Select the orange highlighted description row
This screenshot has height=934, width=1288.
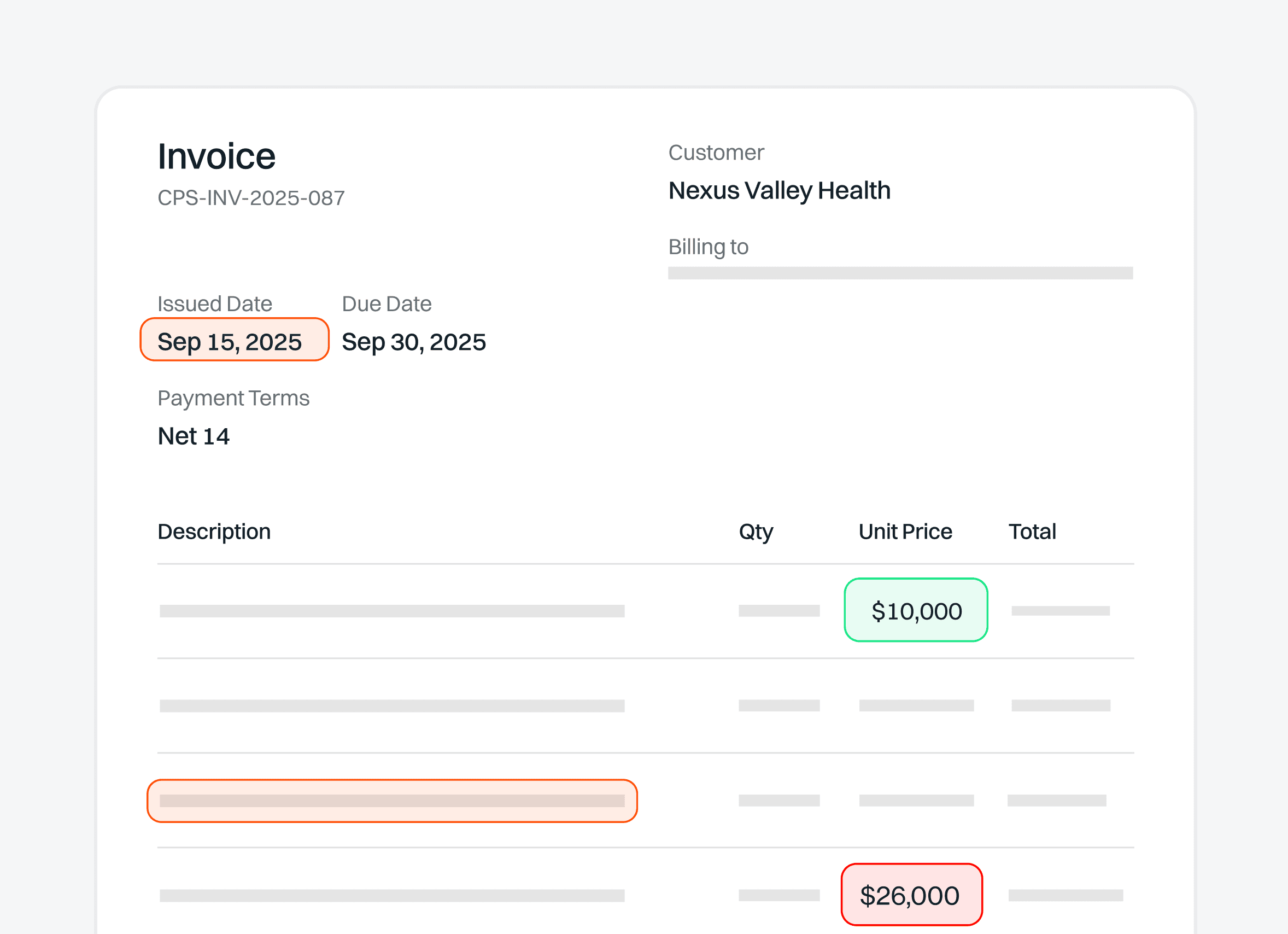click(x=392, y=801)
